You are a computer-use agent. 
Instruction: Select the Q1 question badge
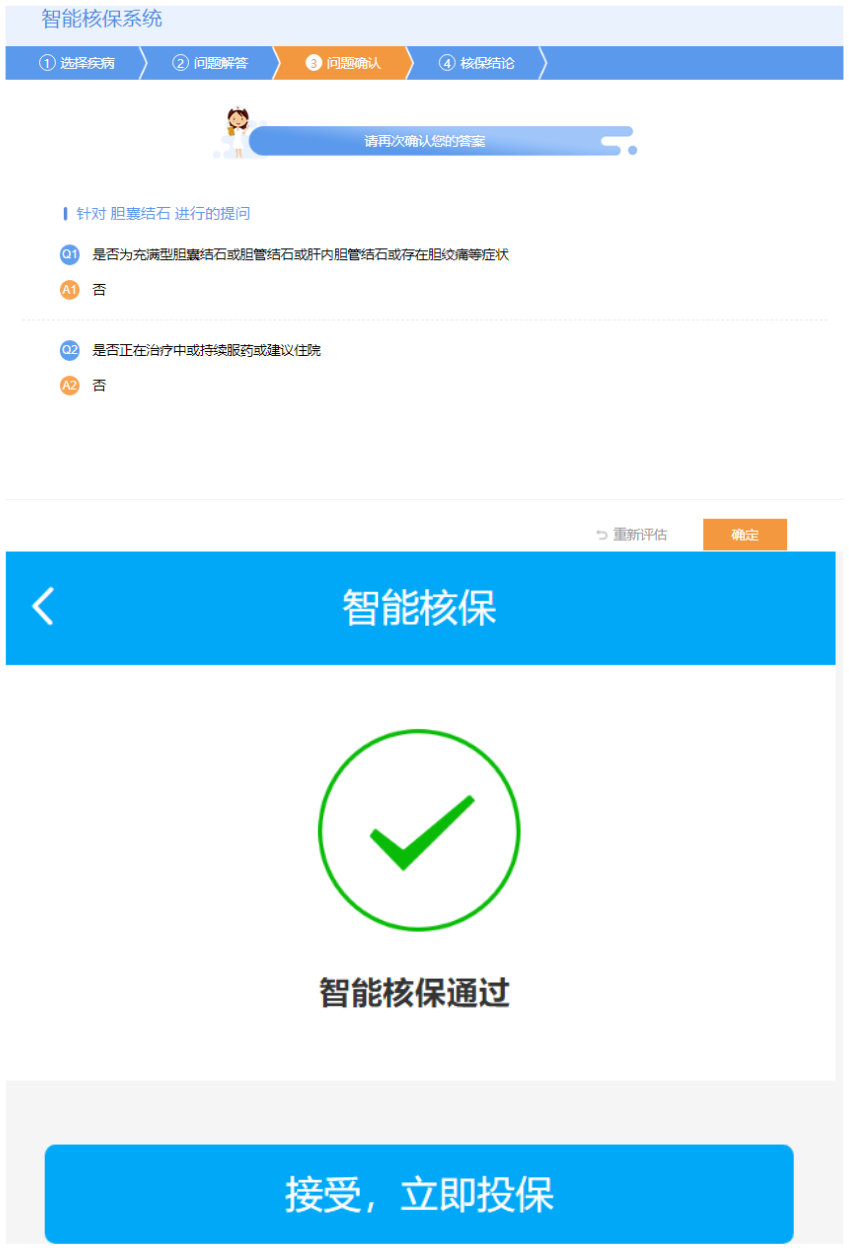coord(69,255)
